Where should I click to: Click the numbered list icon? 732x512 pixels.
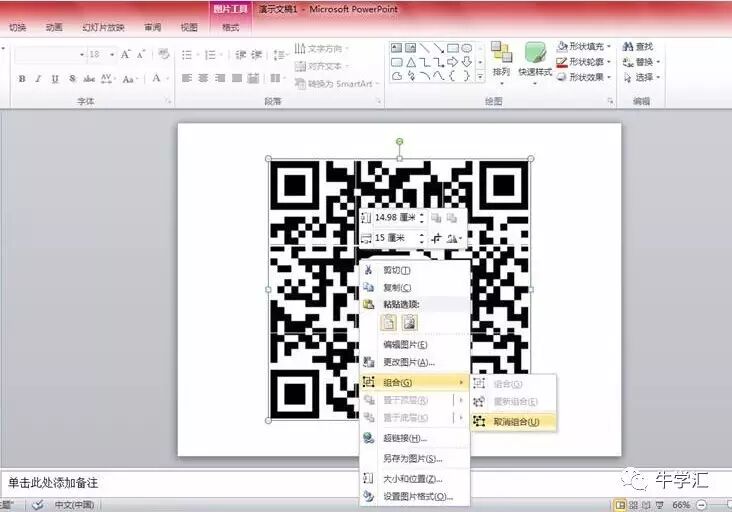click(212, 55)
